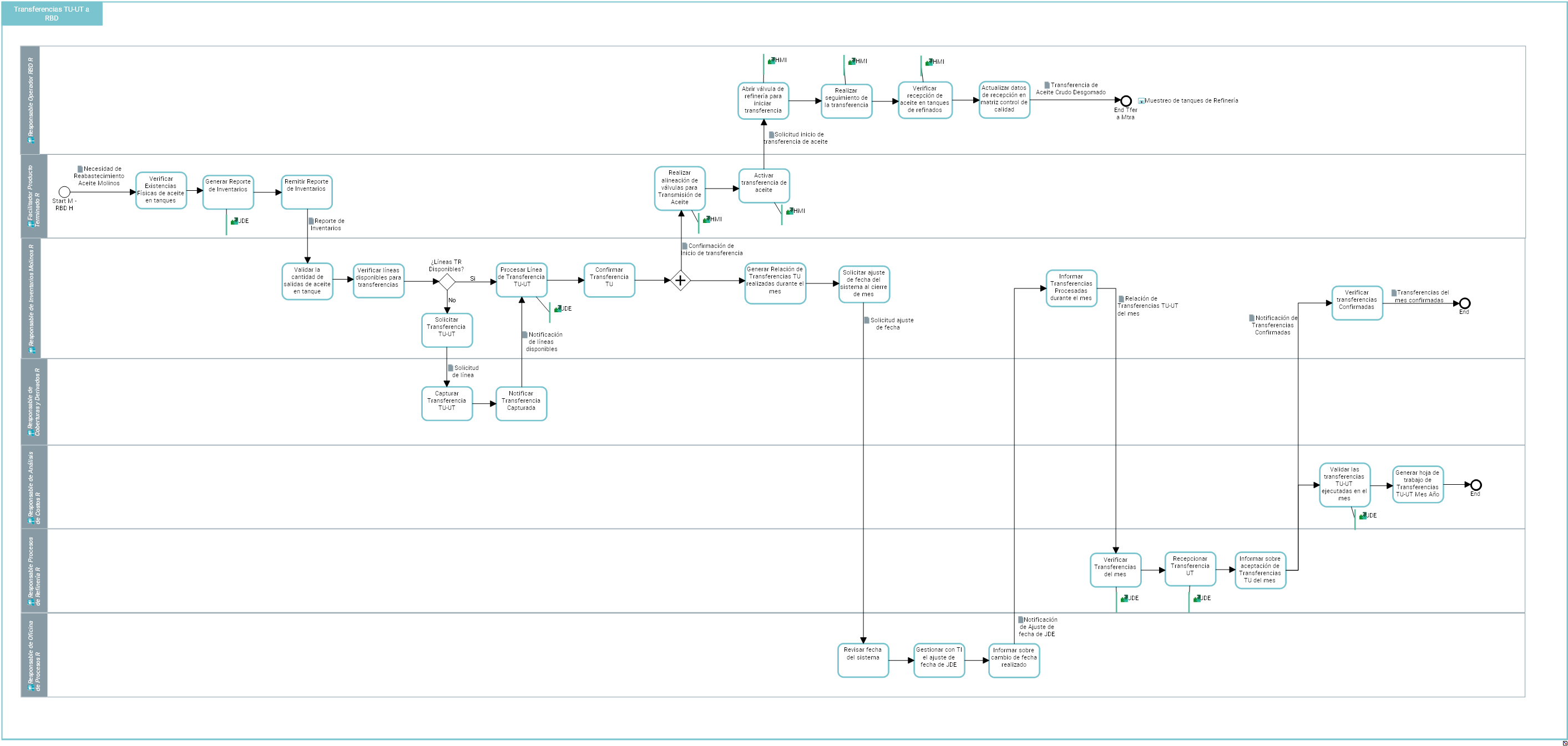Select the Informar sobre cambio de fecha realizado task
The width and height of the screenshot is (1568, 746).
pos(1014,660)
